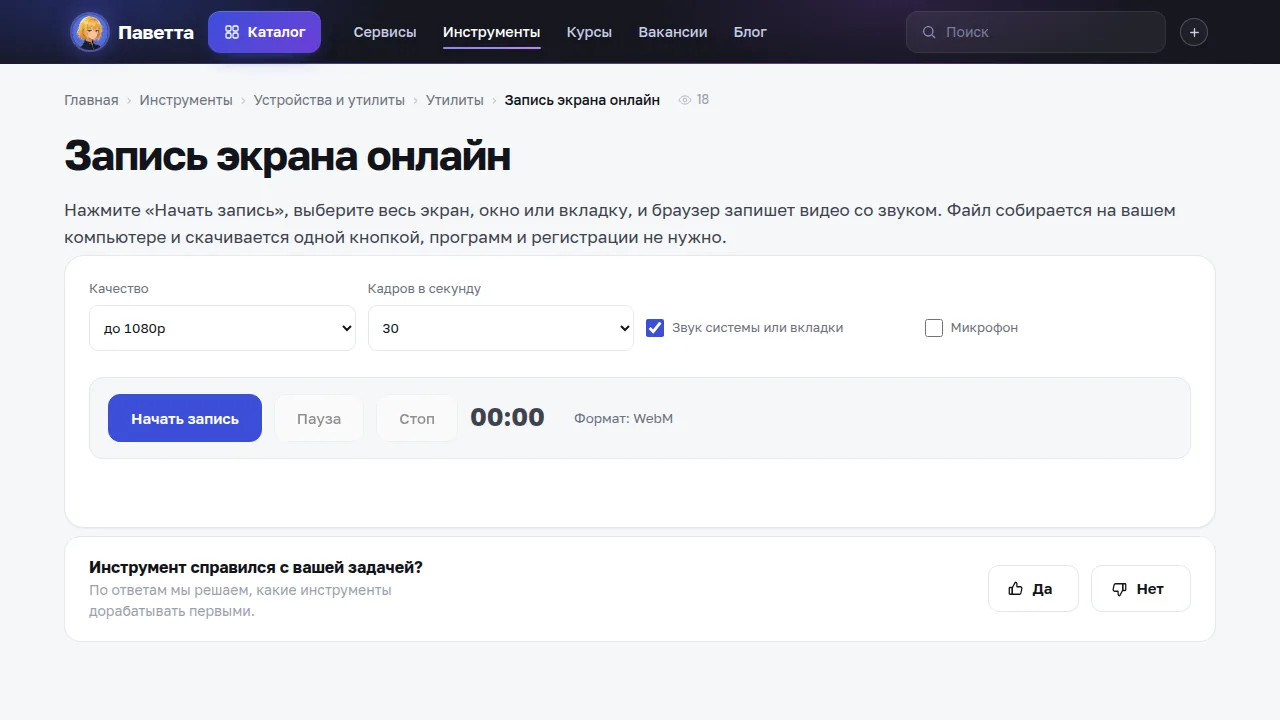Open the Качество dropdown
Viewport: 1280px width, 720px height.
pos(222,328)
